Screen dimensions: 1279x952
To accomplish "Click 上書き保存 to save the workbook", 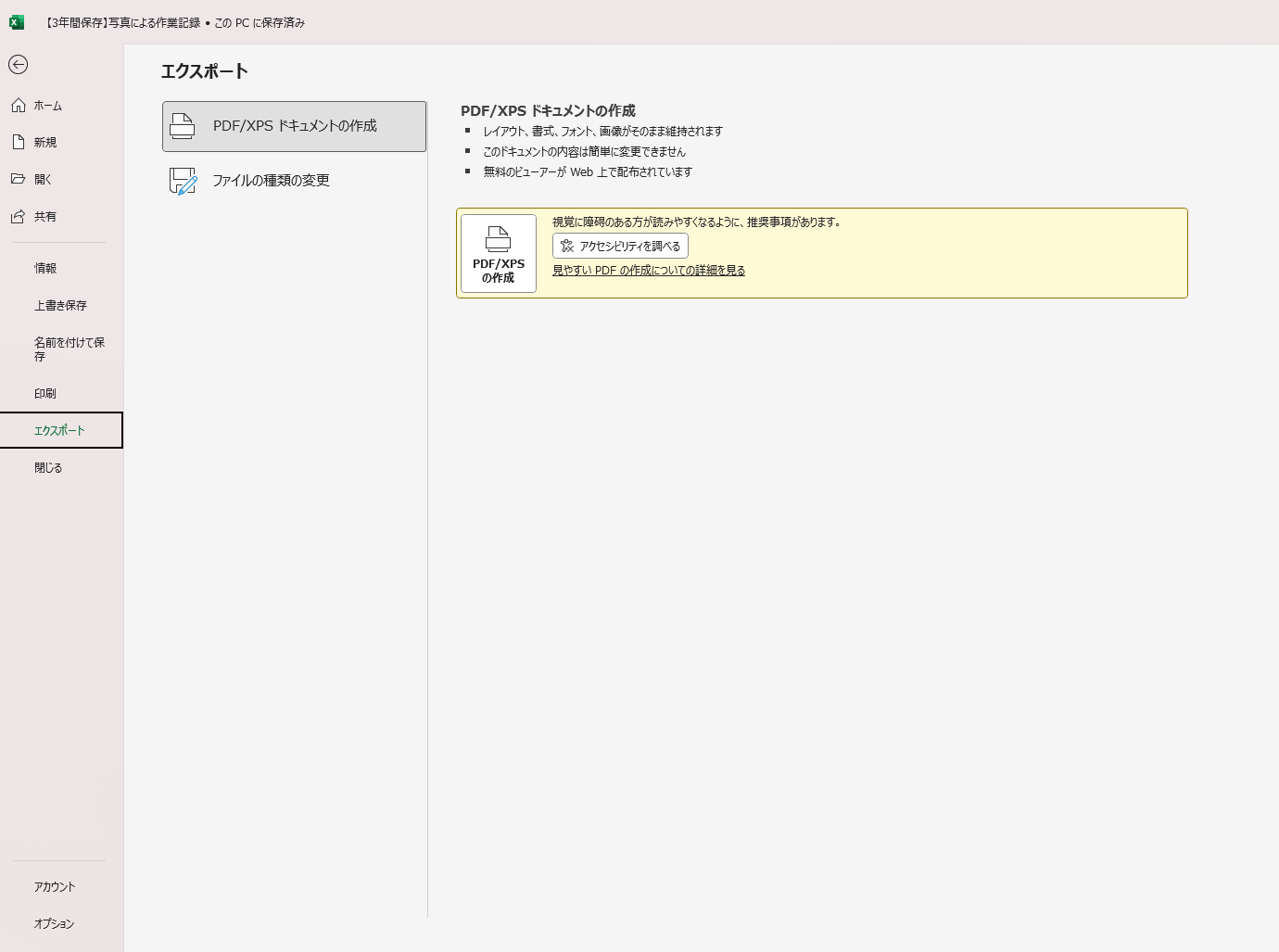I will (60, 306).
